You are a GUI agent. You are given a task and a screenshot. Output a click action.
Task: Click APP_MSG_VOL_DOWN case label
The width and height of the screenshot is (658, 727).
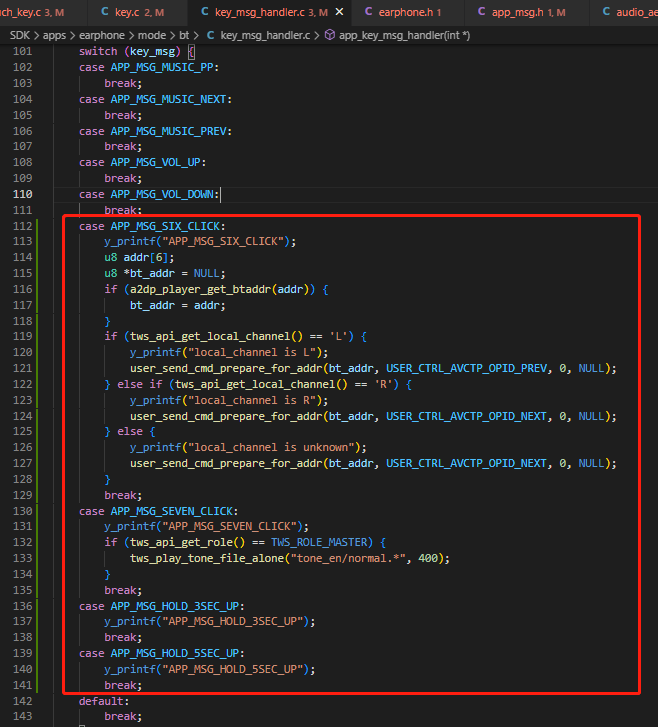(x=162, y=194)
